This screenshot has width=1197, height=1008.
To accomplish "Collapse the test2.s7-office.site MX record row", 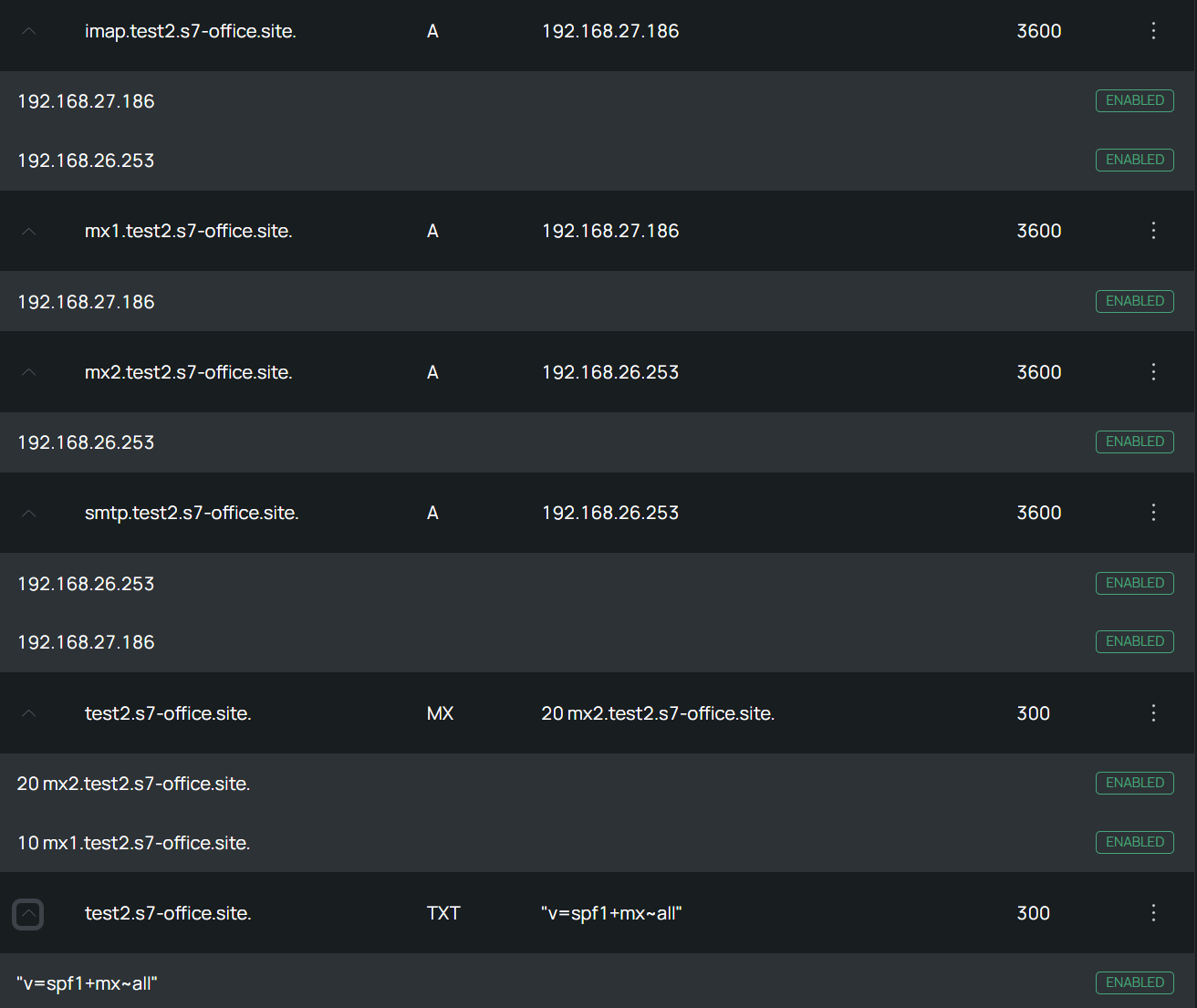I will [x=28, y=713].
